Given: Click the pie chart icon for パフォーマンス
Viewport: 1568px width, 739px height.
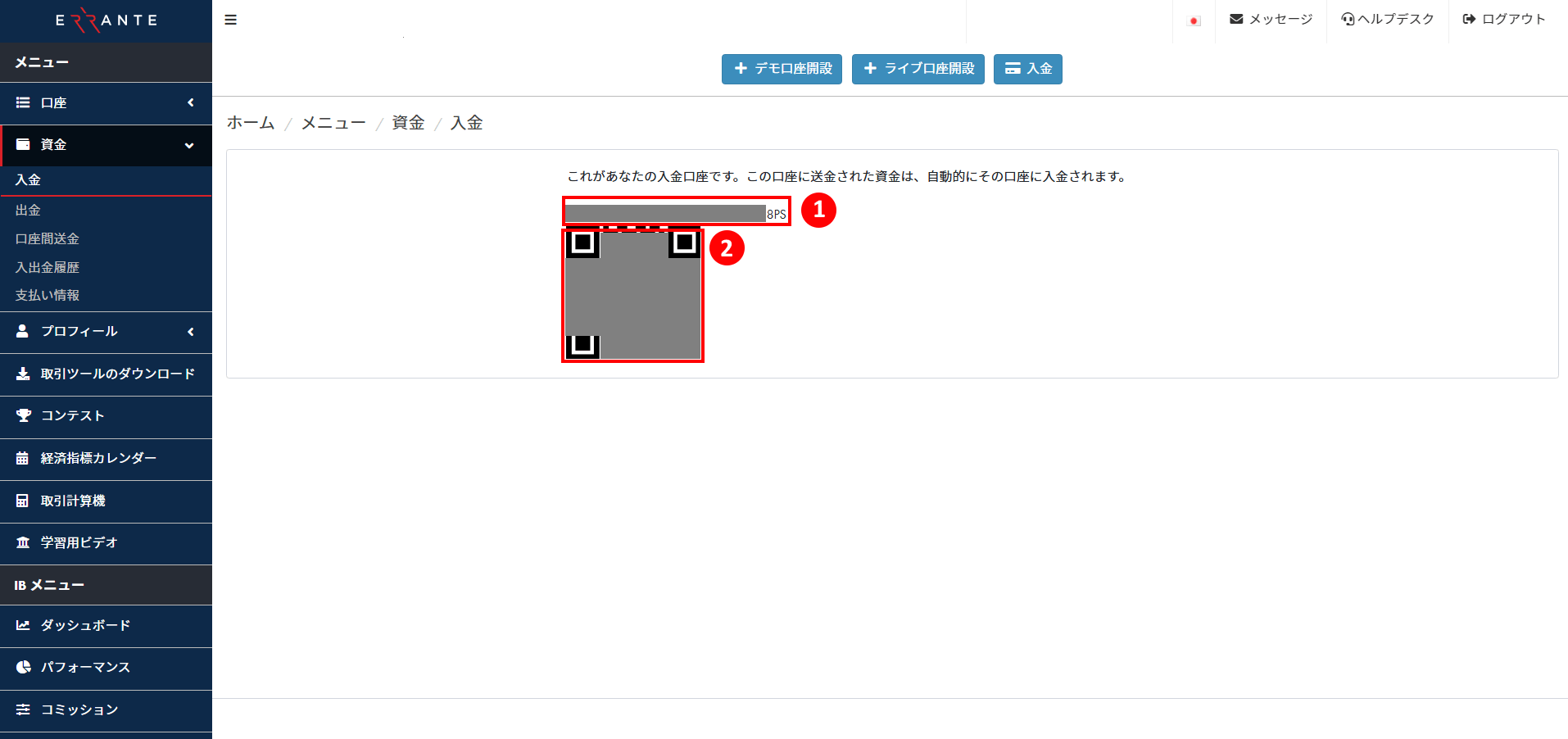Looking at the screenshot, I should (x=23, y=667).
